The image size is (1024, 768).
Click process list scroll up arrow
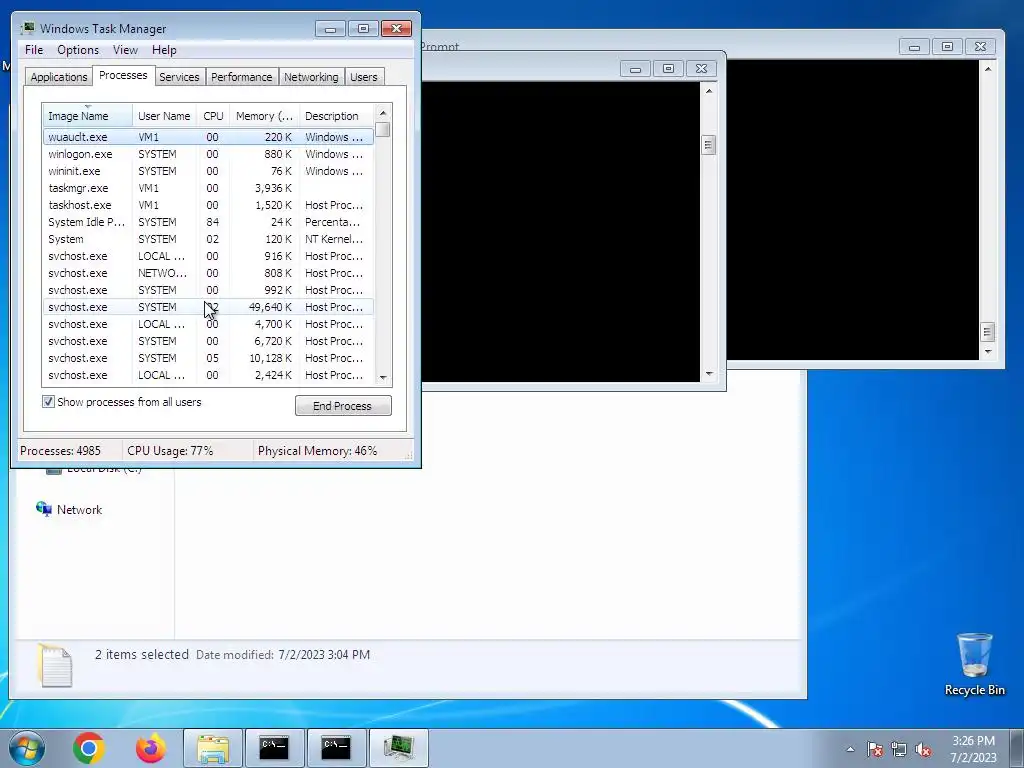(383, 113)
